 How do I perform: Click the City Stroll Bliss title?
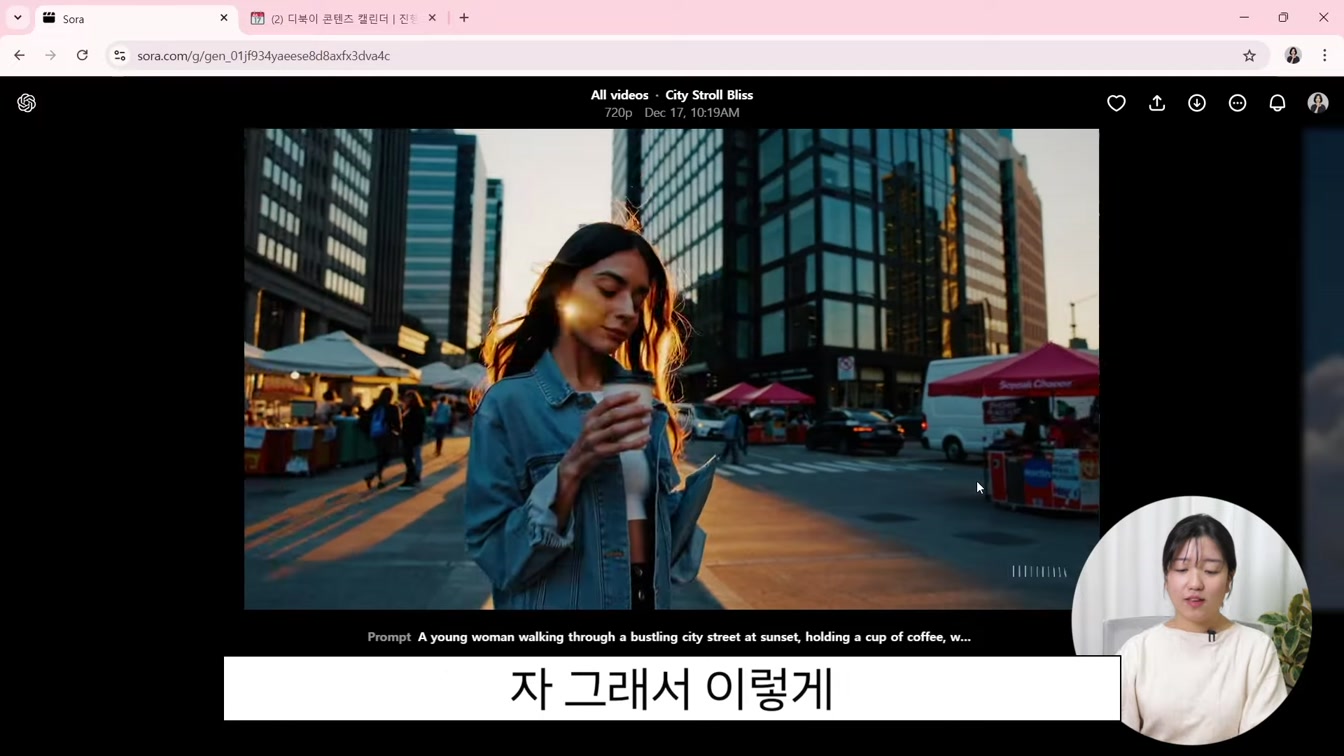(709, 95)
